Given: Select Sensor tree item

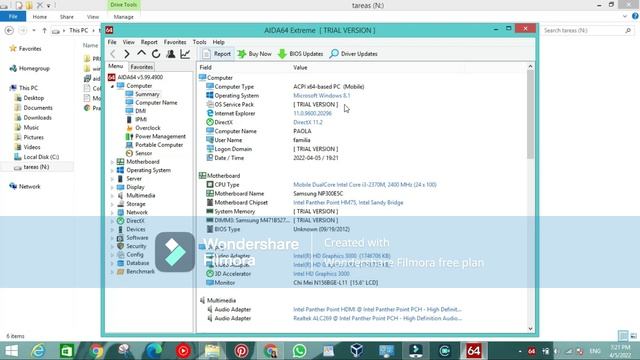Looking at the screenshot, I should pos(143,153).
